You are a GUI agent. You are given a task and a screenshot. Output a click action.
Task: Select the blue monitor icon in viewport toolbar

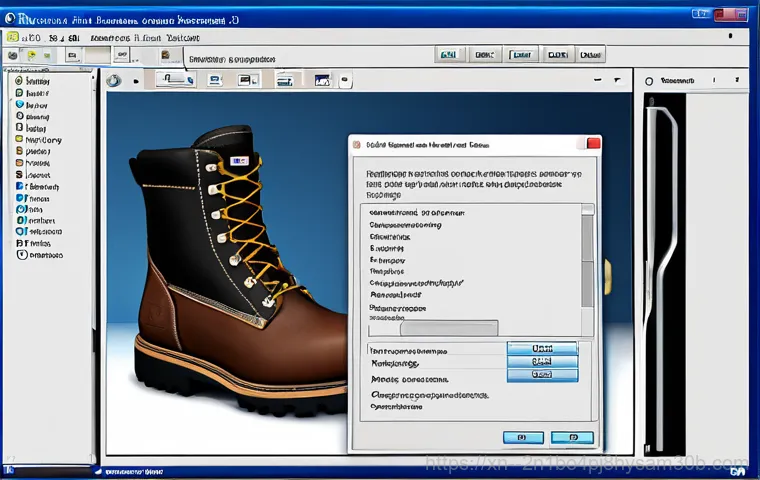(x=215, y=80)
